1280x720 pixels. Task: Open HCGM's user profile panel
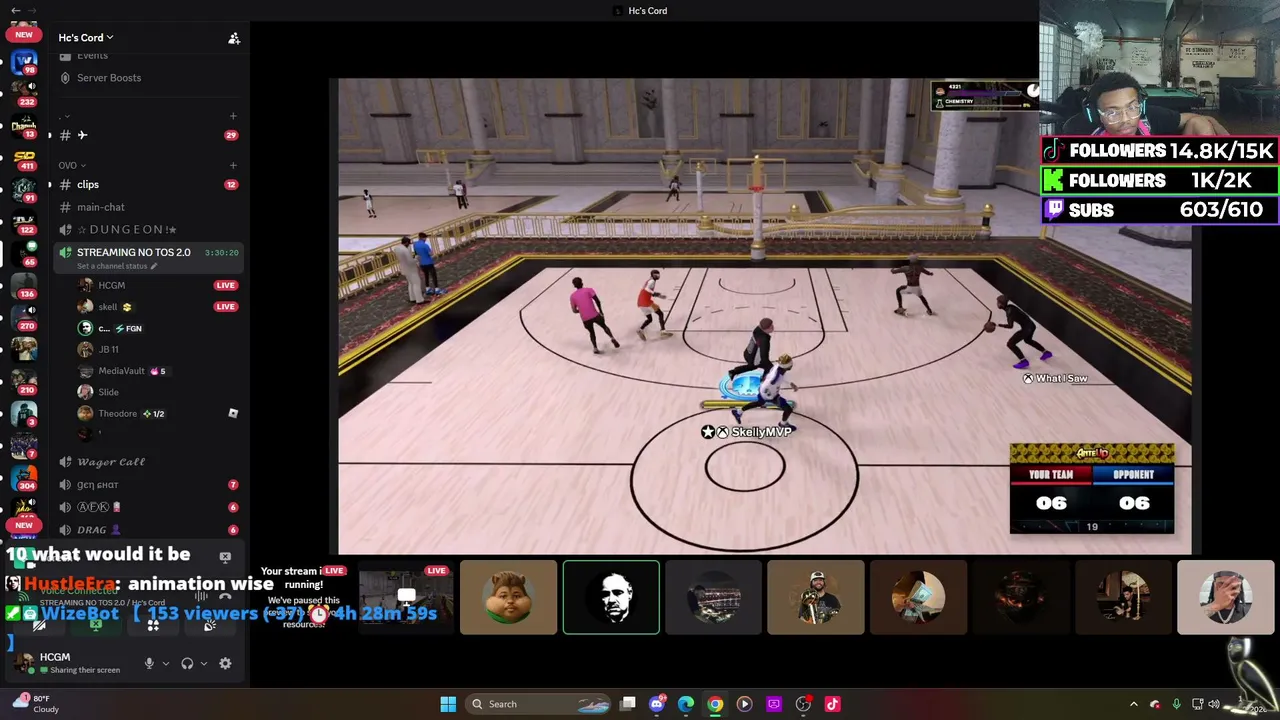tap(70, 663)
